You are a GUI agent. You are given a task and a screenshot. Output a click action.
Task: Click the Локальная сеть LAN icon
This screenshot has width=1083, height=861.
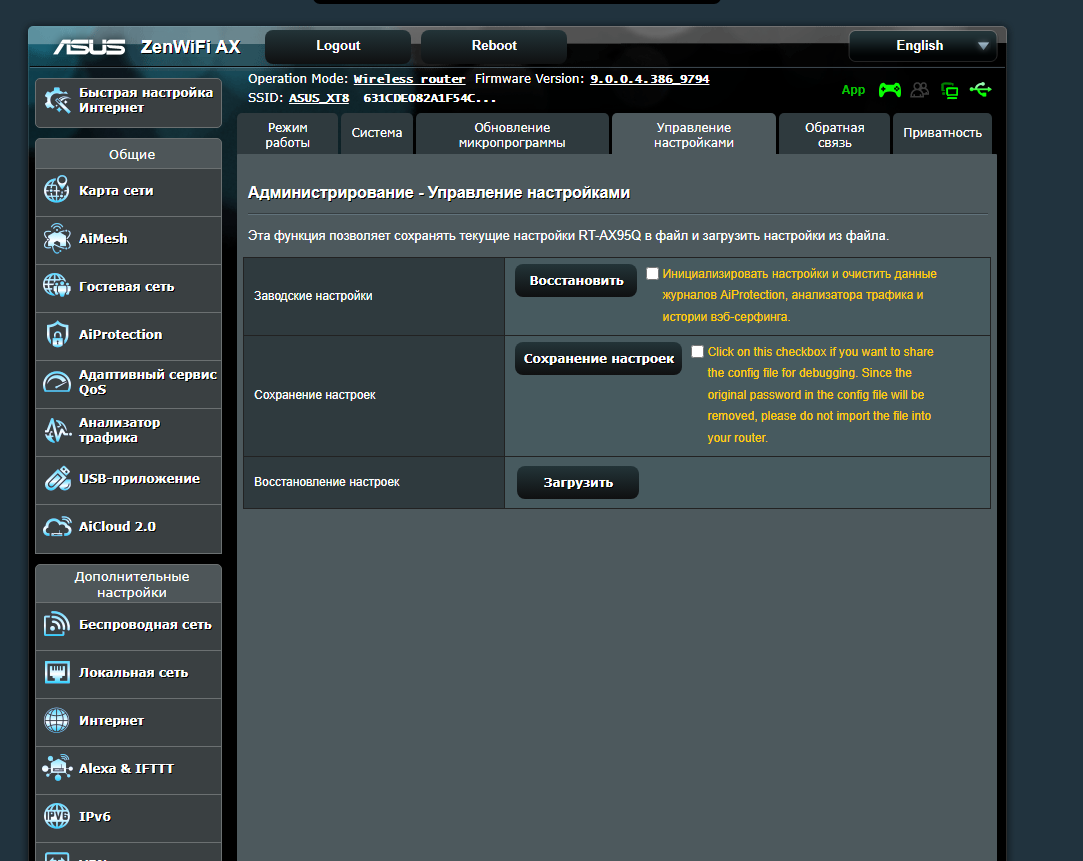click(57, 672)
